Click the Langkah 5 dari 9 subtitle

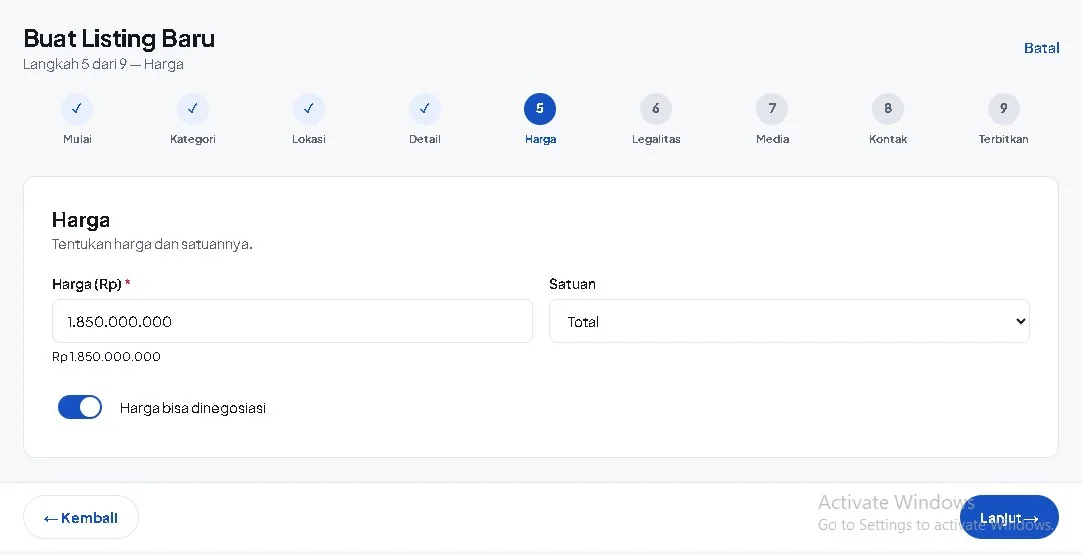[x=104, y=64]
